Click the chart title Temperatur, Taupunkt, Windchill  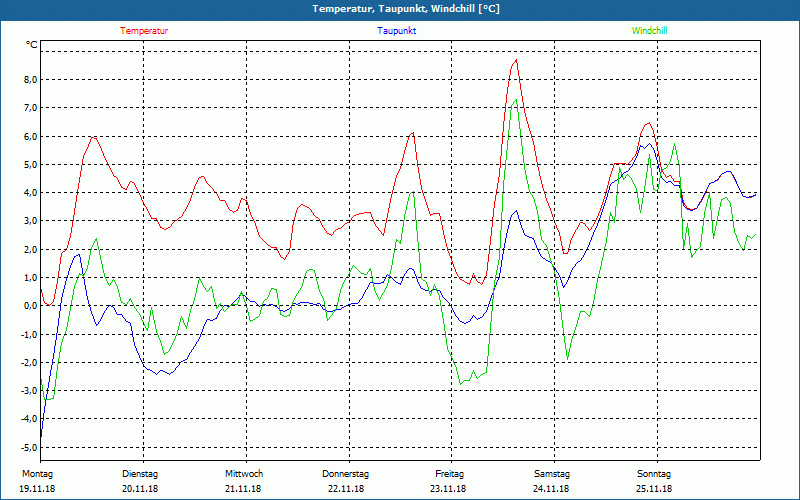406,9
